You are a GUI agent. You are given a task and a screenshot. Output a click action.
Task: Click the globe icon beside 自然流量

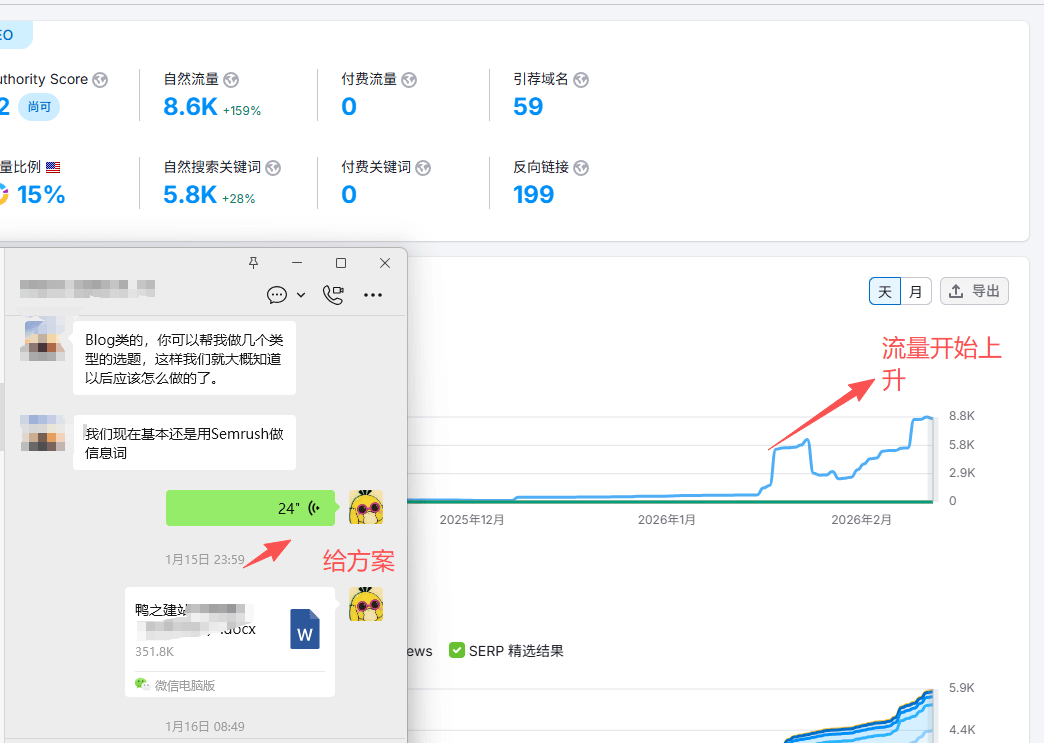coord(231,80)
